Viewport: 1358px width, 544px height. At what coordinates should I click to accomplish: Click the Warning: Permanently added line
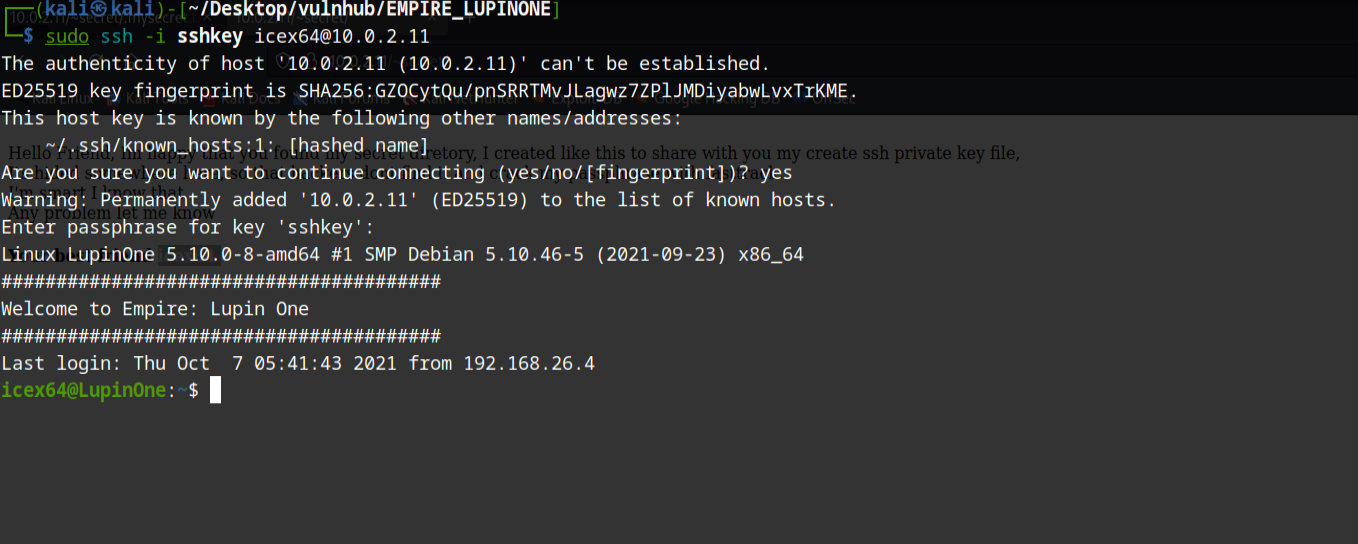coord(418,200)
